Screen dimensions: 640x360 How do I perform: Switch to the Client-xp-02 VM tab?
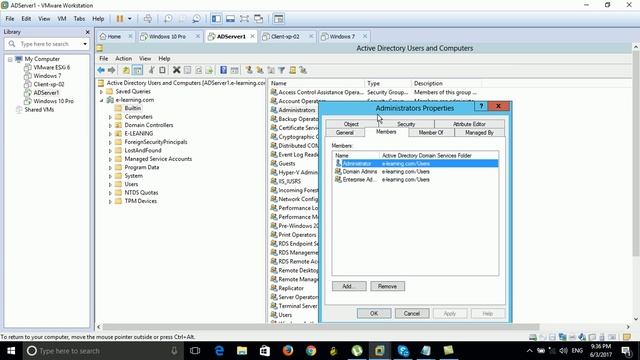pyautogui.click(x=288, y=36)
